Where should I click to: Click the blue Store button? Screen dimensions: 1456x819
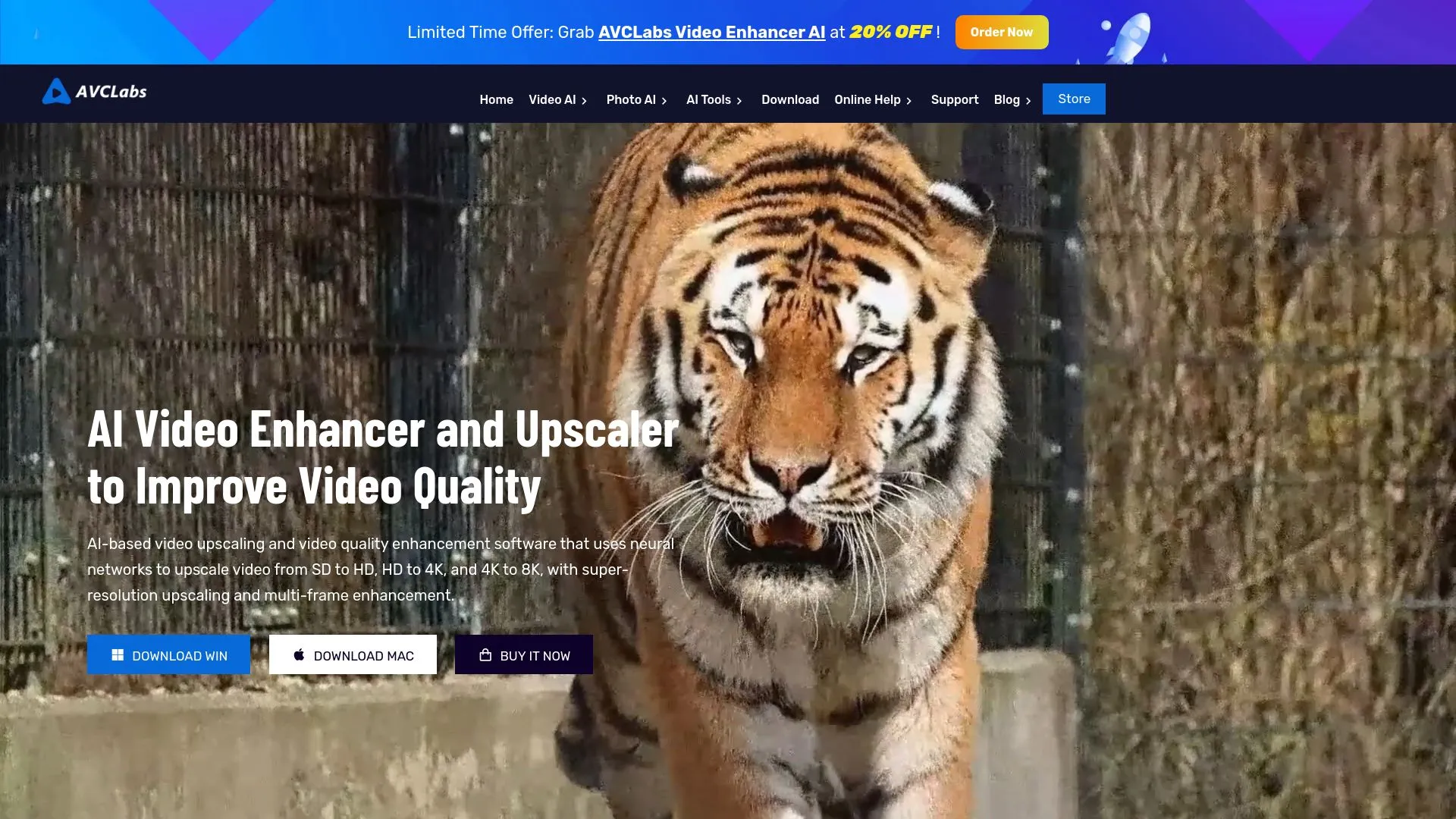[x=1073, y=99]
